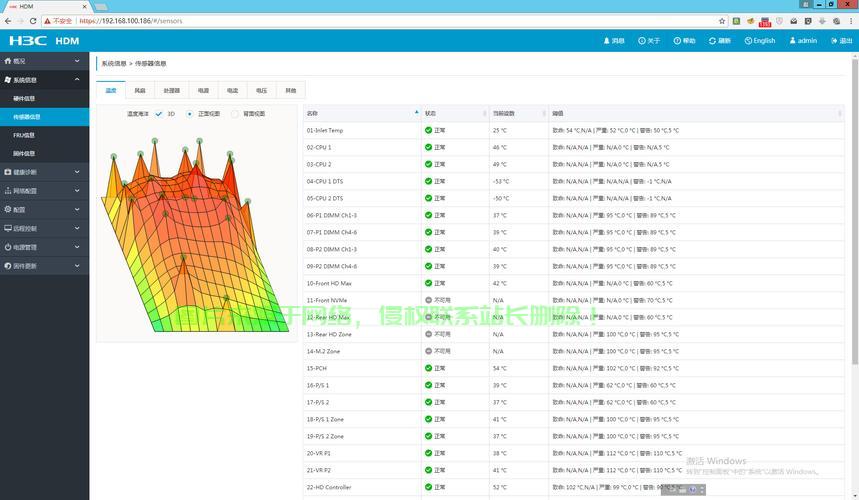Screen dimensions: 859x500
Task: Click the green status check for 01-Inlet Temp
Action: click(x=428, y=130)
